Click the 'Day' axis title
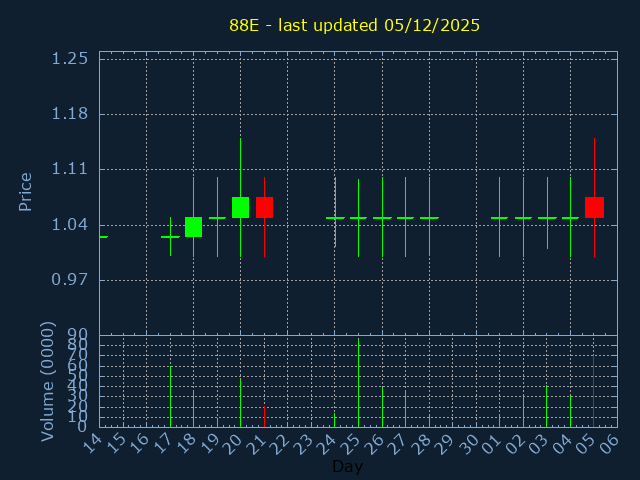The height and width of the screenshot is (480, 640). 347,466
